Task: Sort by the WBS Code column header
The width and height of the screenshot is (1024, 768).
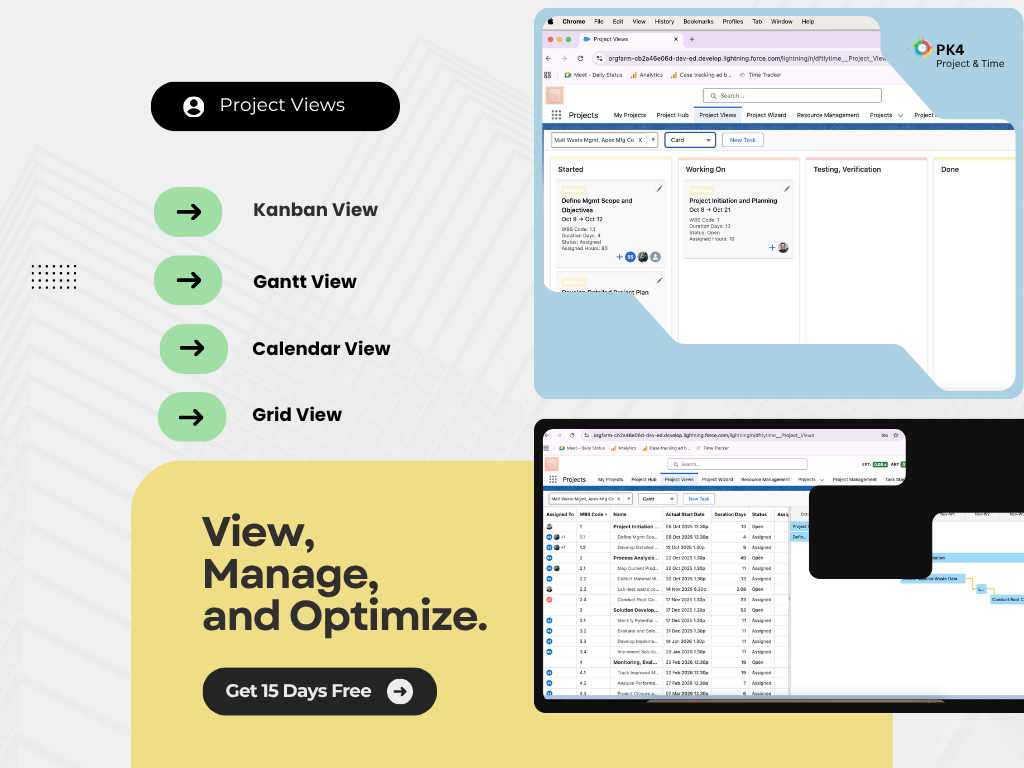Action: [x=592, y=514]
